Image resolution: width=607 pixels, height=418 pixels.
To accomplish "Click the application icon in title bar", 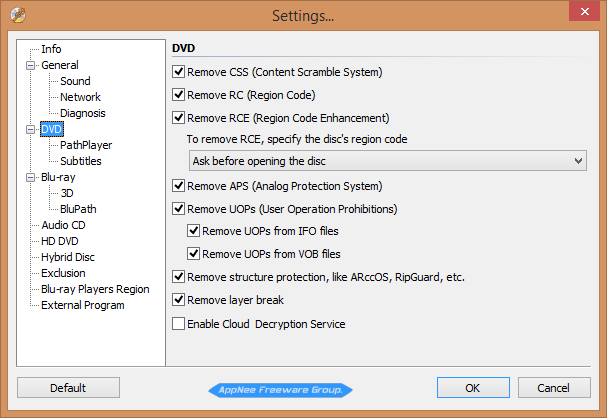I will 18,15.
